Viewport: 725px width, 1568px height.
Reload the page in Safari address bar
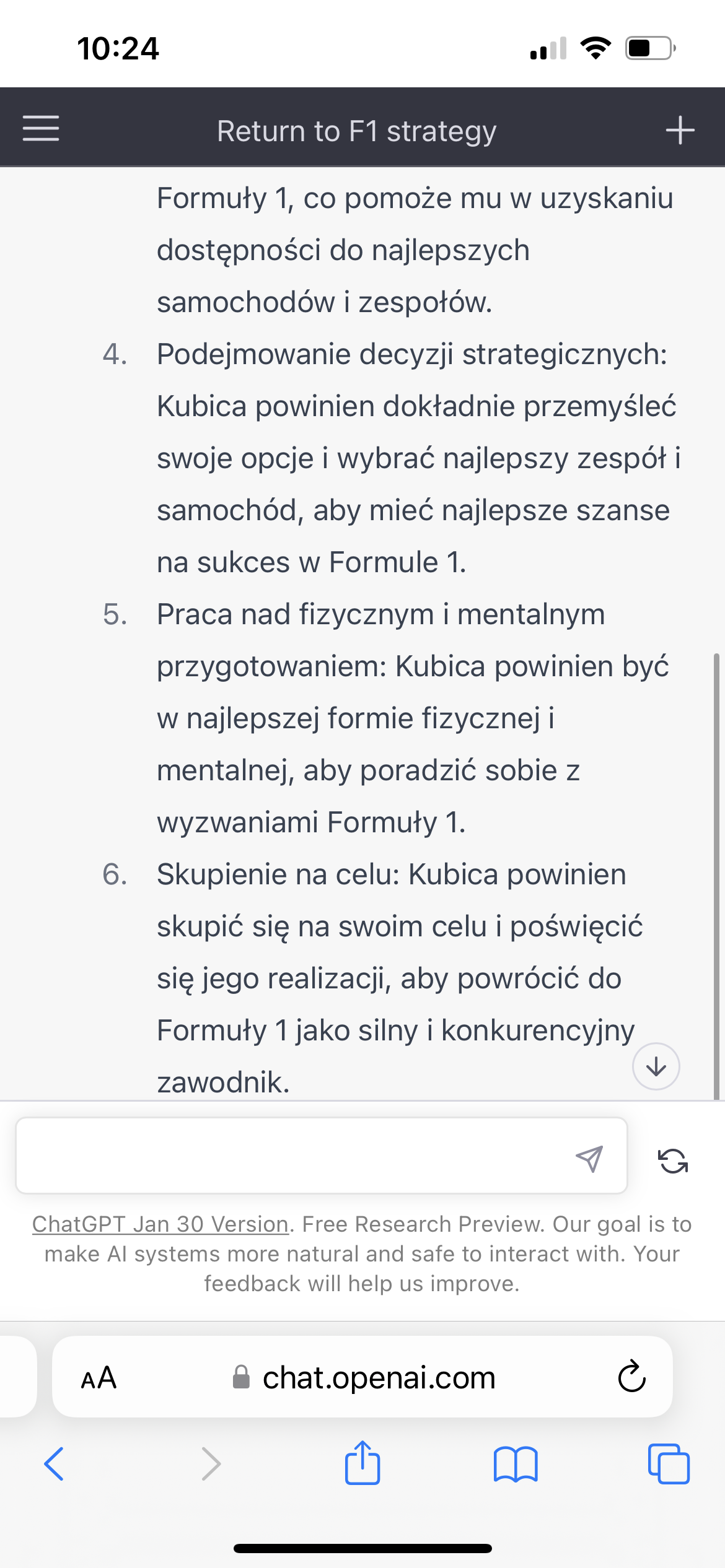[631, 1377]
